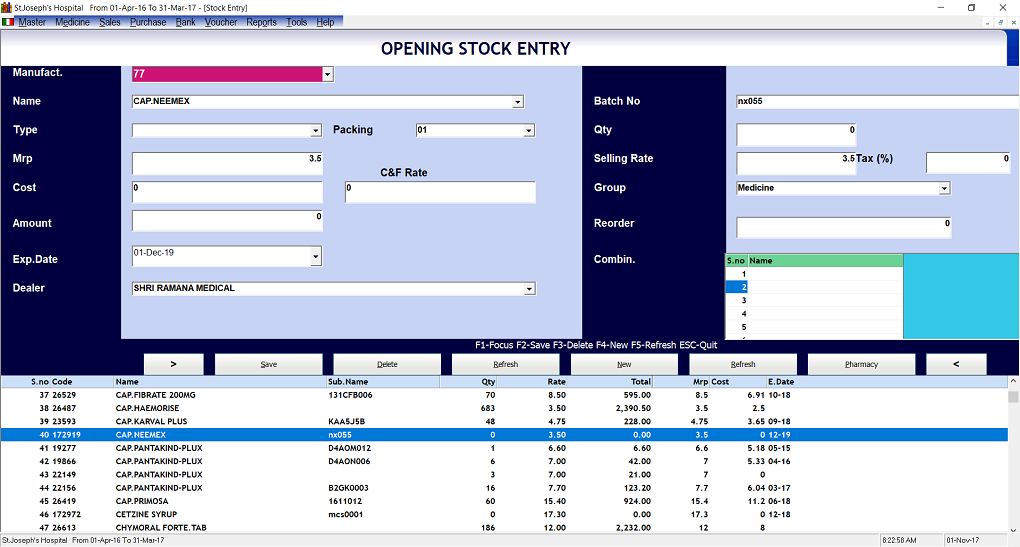Click the app icon in title bar
The image size is (1020, 547).
[x=7, y=7]
